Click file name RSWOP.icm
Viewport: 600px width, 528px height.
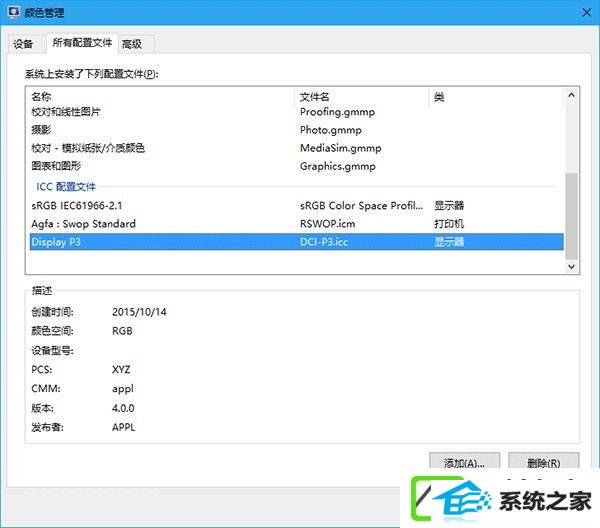click(328, 224)
